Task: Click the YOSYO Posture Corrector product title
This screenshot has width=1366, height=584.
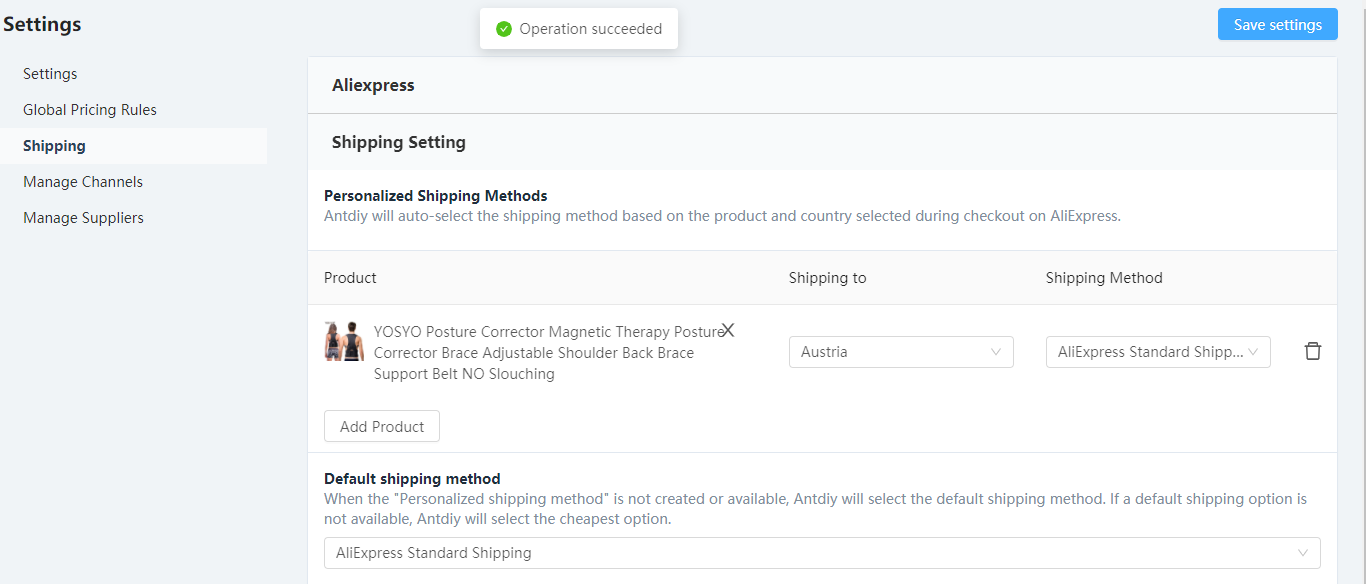Action: tap(548, 353)
